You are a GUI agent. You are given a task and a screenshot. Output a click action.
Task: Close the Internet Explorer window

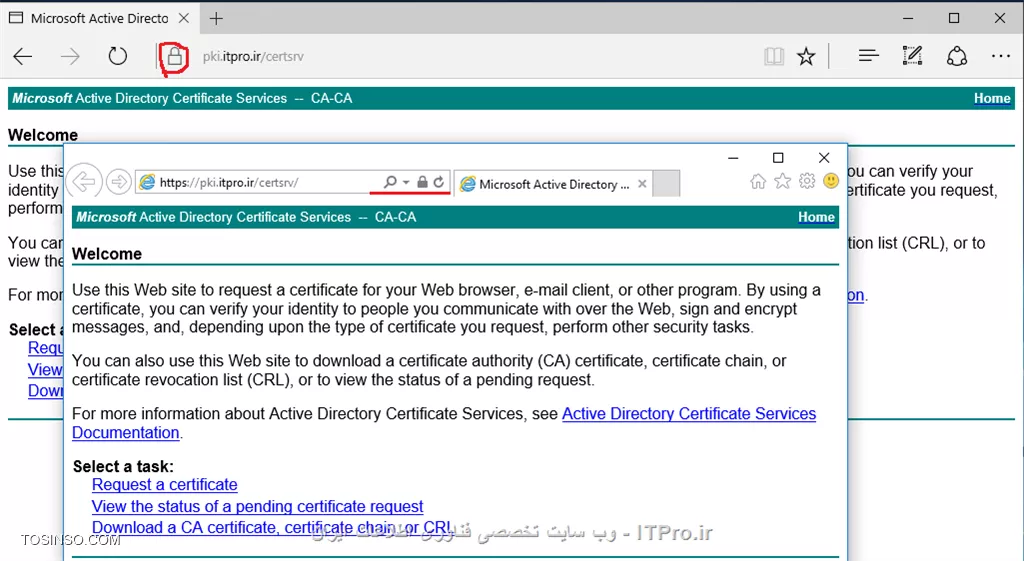pyautogui.click(x=824, y=158)
